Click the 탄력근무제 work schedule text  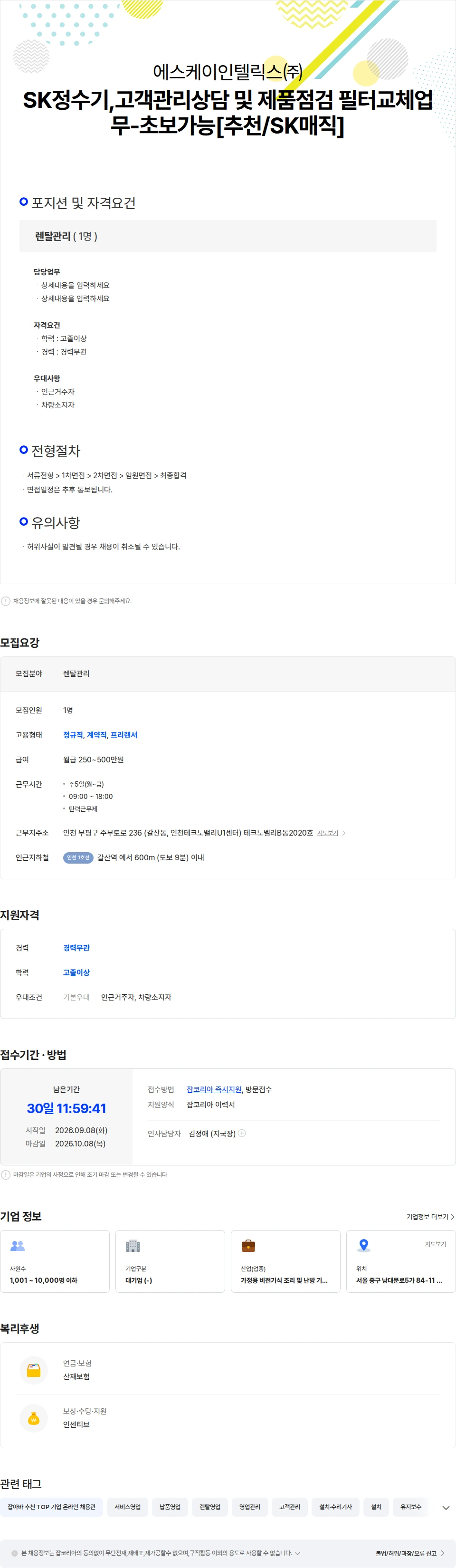(x=83, y=808)
